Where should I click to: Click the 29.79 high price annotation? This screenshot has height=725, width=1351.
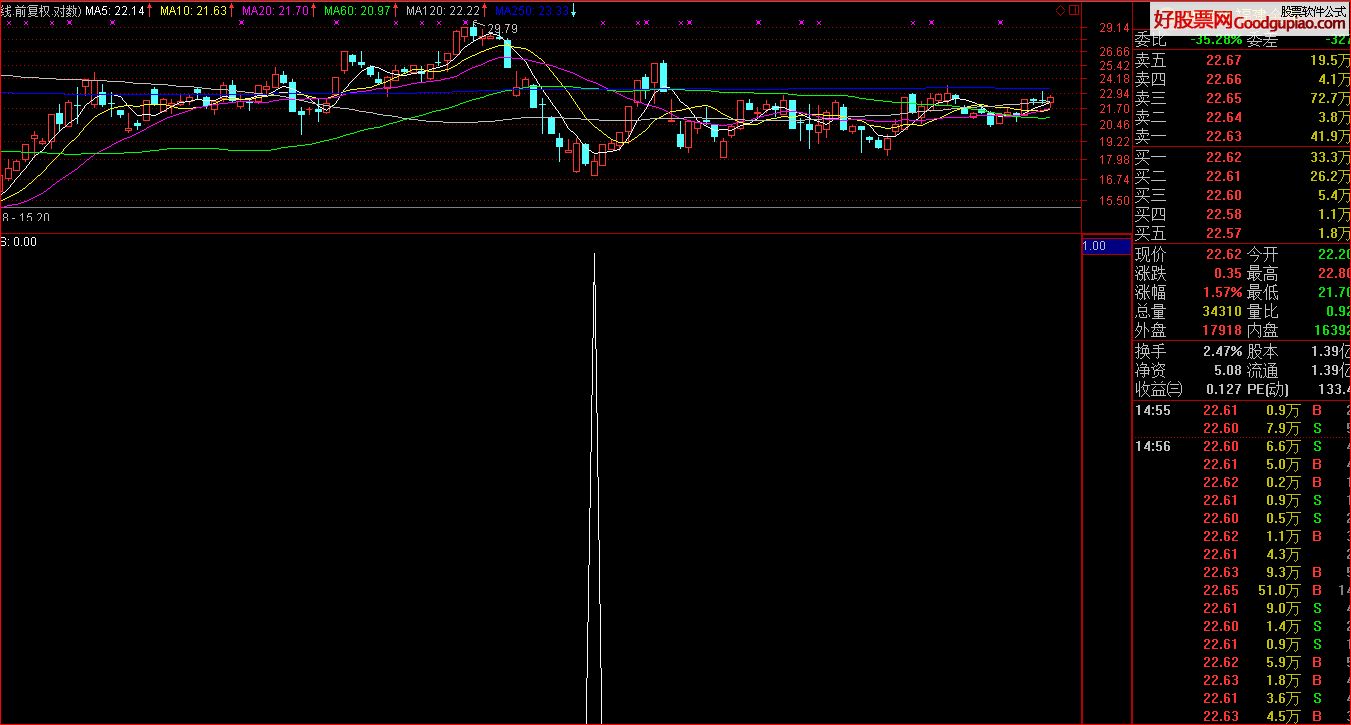click(x=502, y=29)
